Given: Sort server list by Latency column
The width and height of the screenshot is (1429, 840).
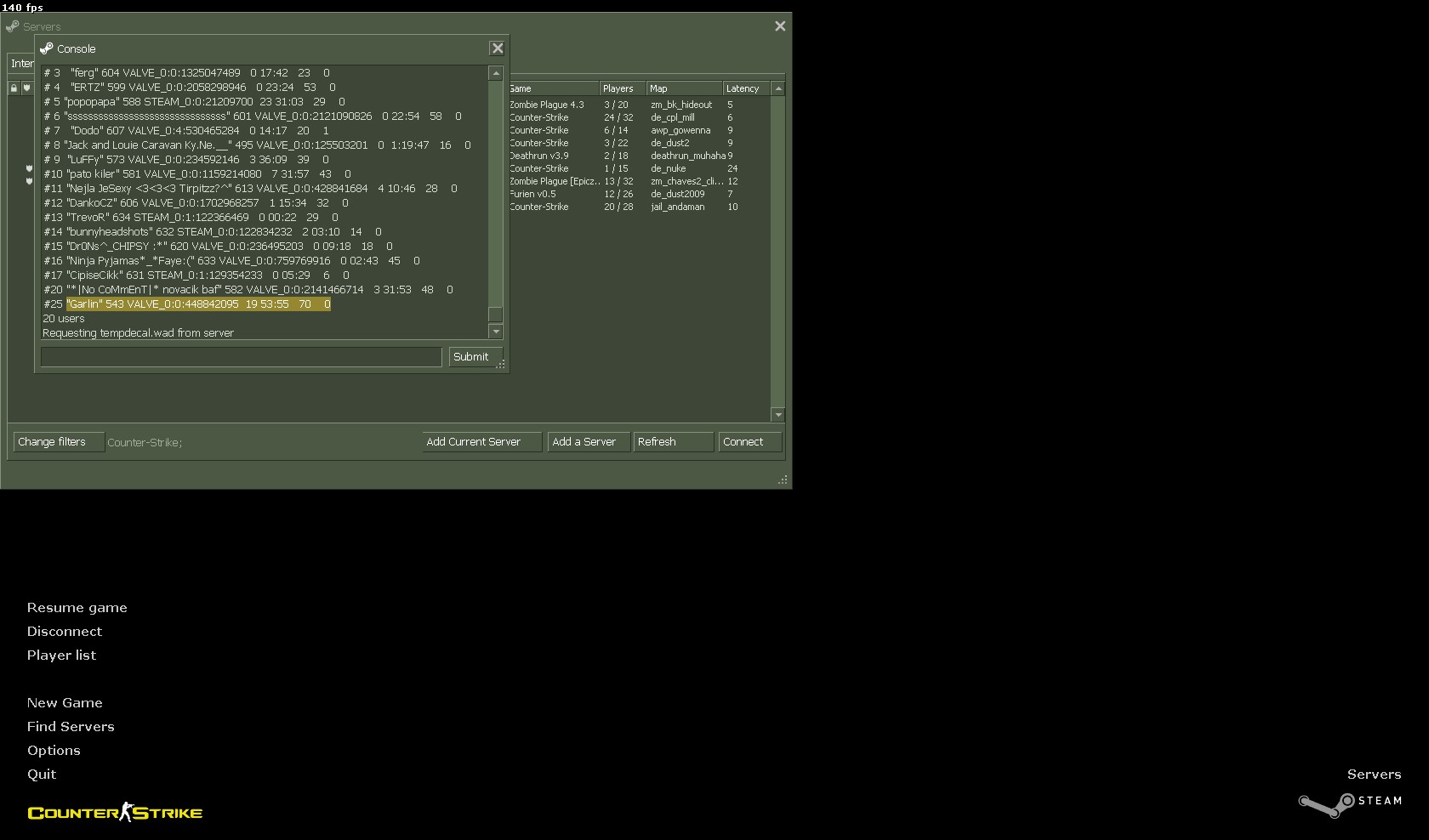Looking at the screenshot, I should coord(746,88).
